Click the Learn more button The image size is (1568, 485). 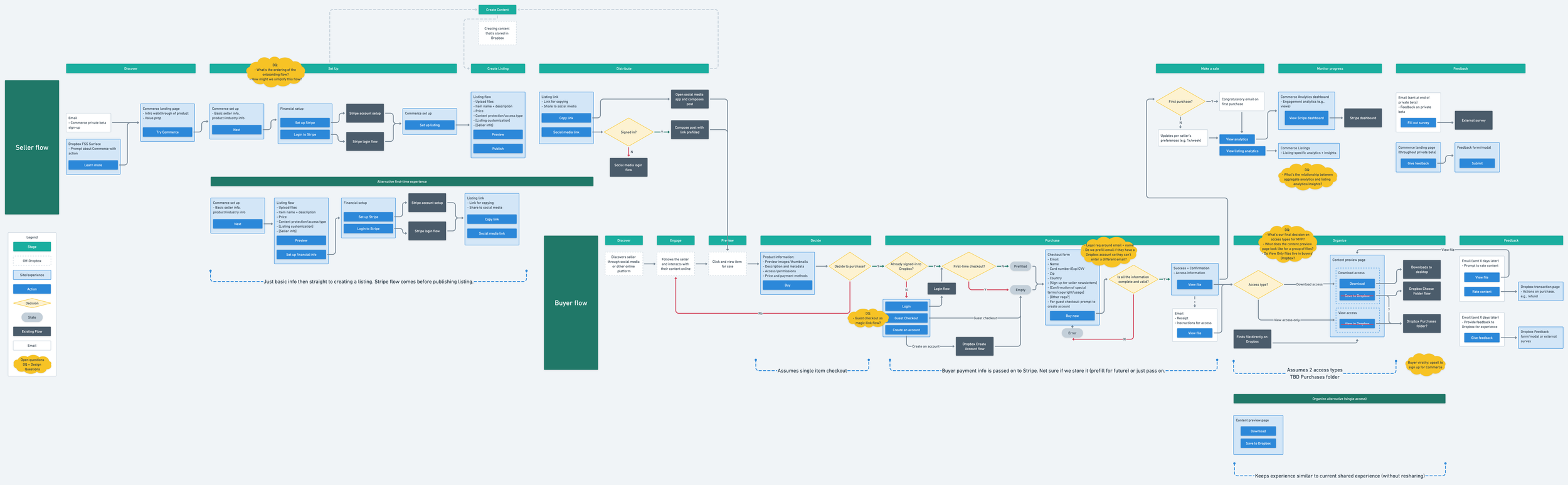click(93, 165)
